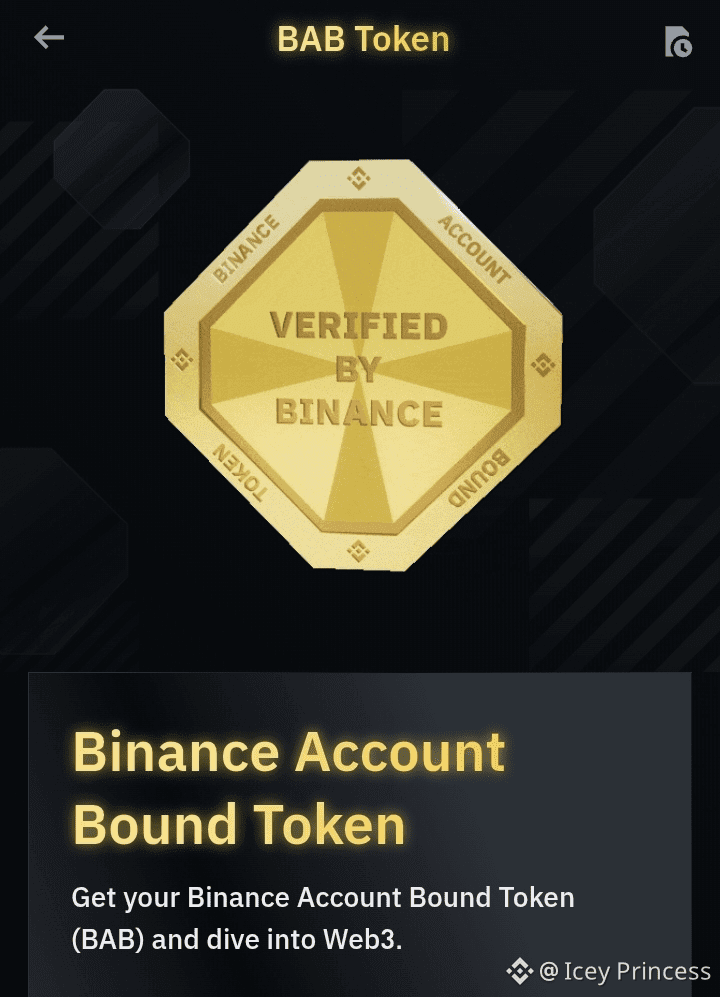Open the @ Icey Princess profile link

[x=625, y=971]
